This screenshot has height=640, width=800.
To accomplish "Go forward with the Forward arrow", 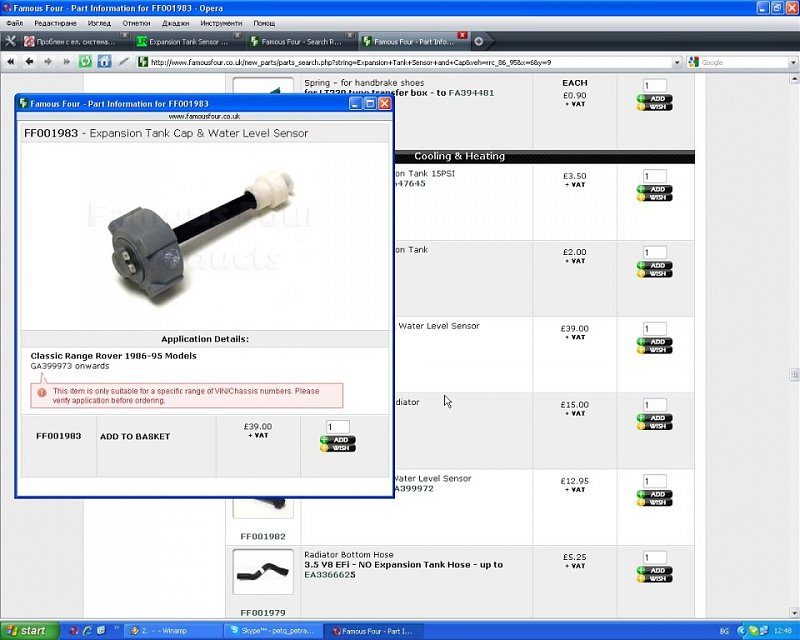I will click(48, 62).
